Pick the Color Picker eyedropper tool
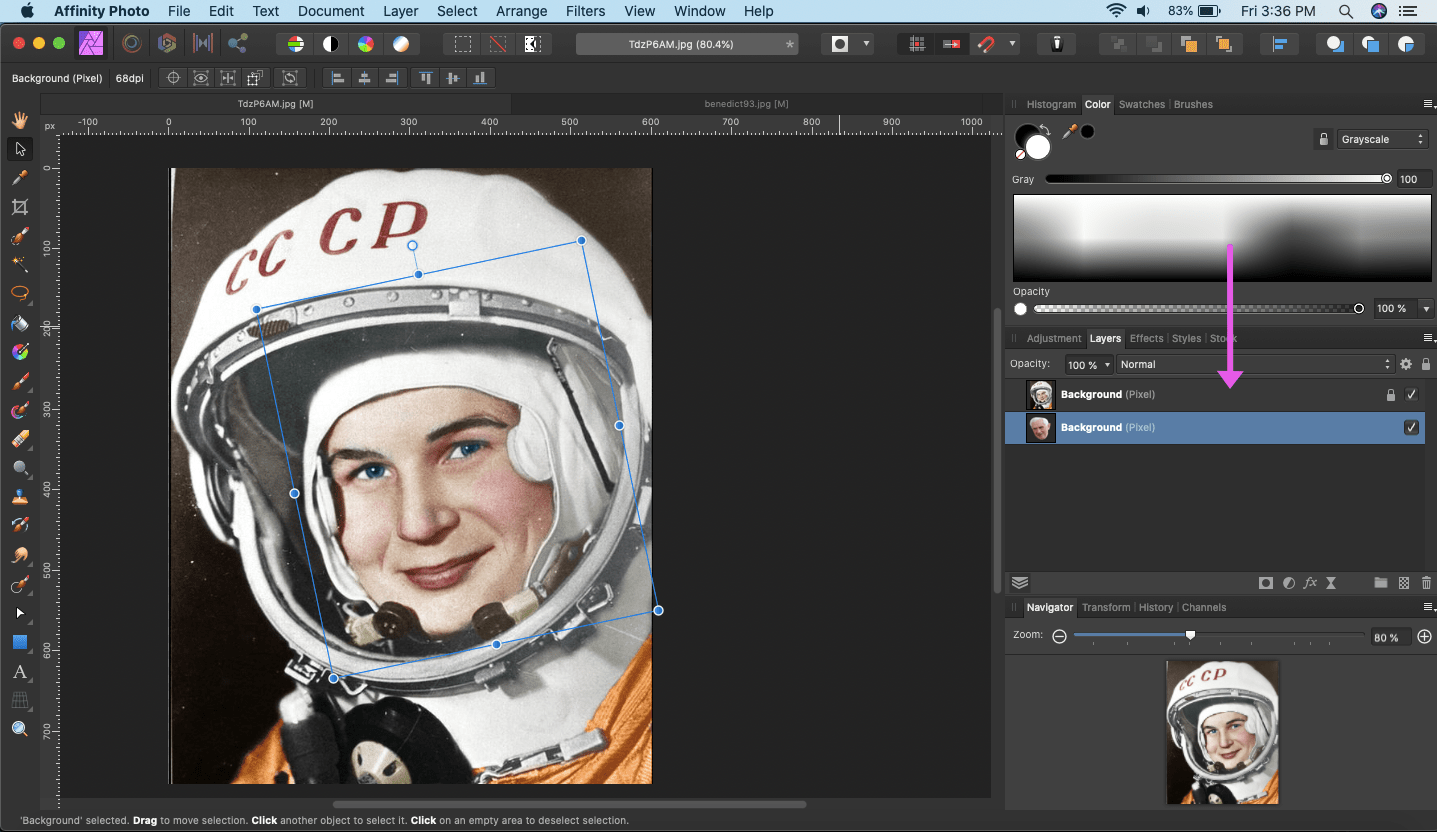 (x=19, y=178)
